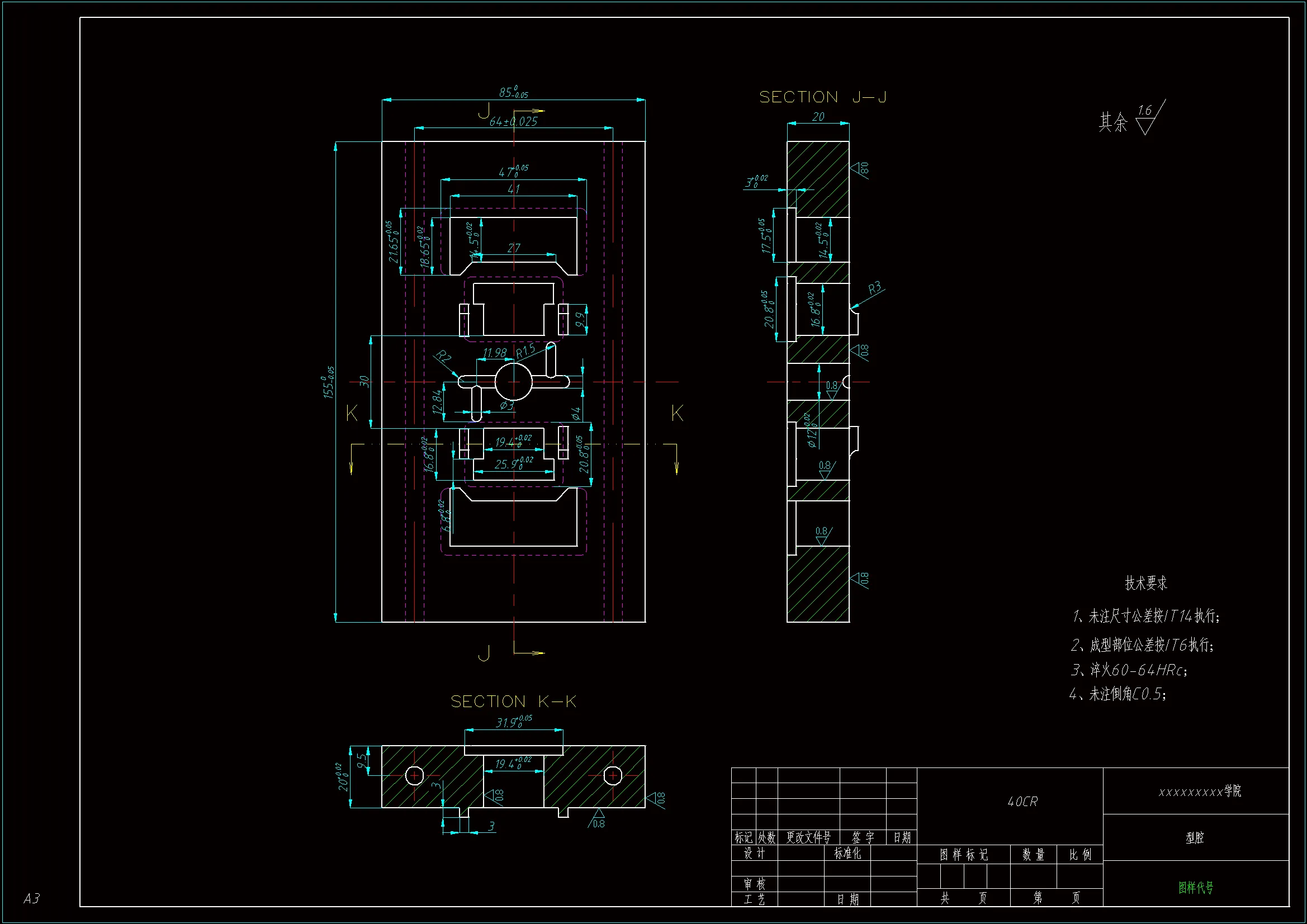Click the 20 width dimension above section J-J
Image resolution: width=1307 pixels, height=924 pixels.
pyautogui.click(x=818, y=117)
